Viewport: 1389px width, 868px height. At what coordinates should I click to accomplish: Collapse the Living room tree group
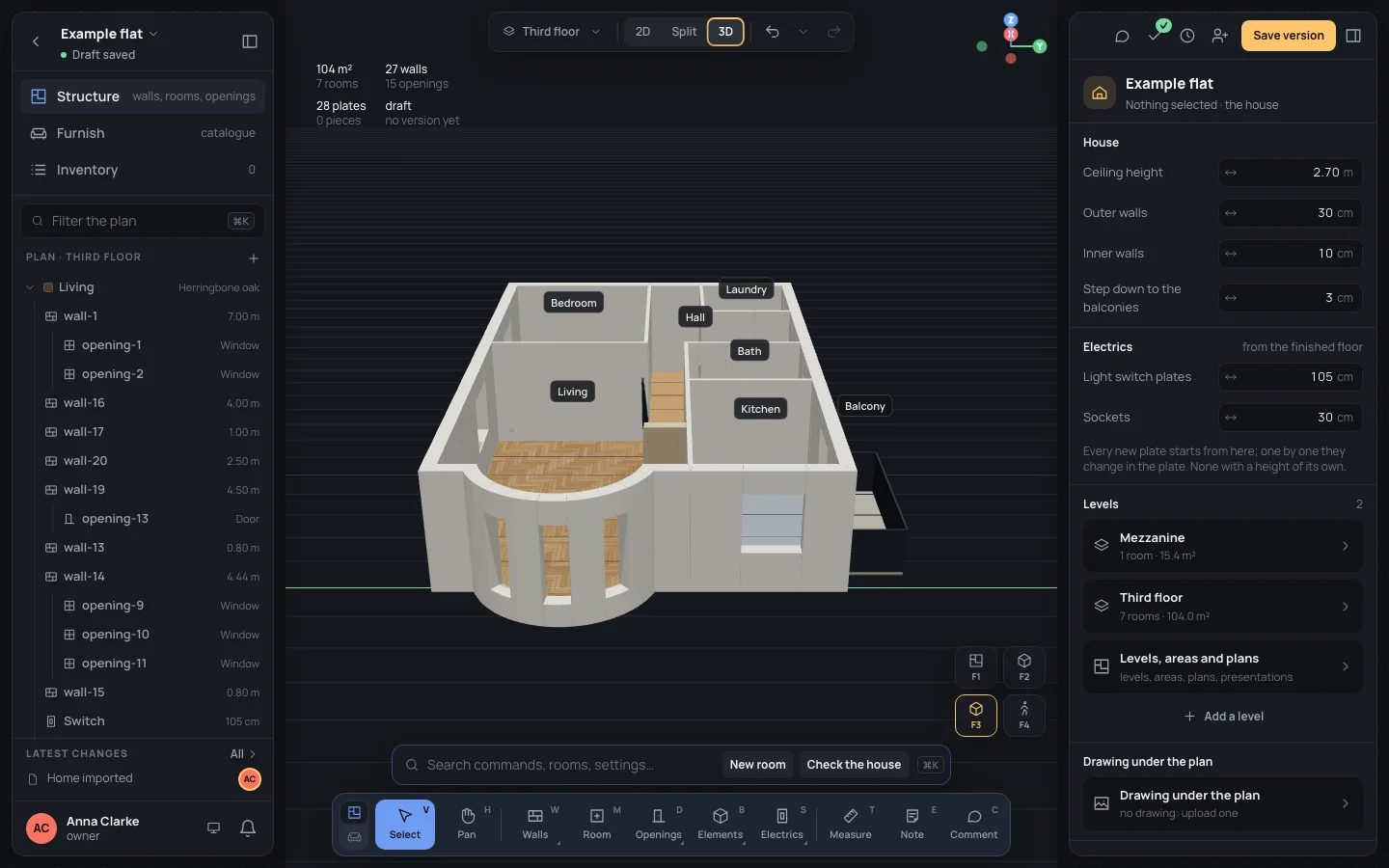coord(30,287)
